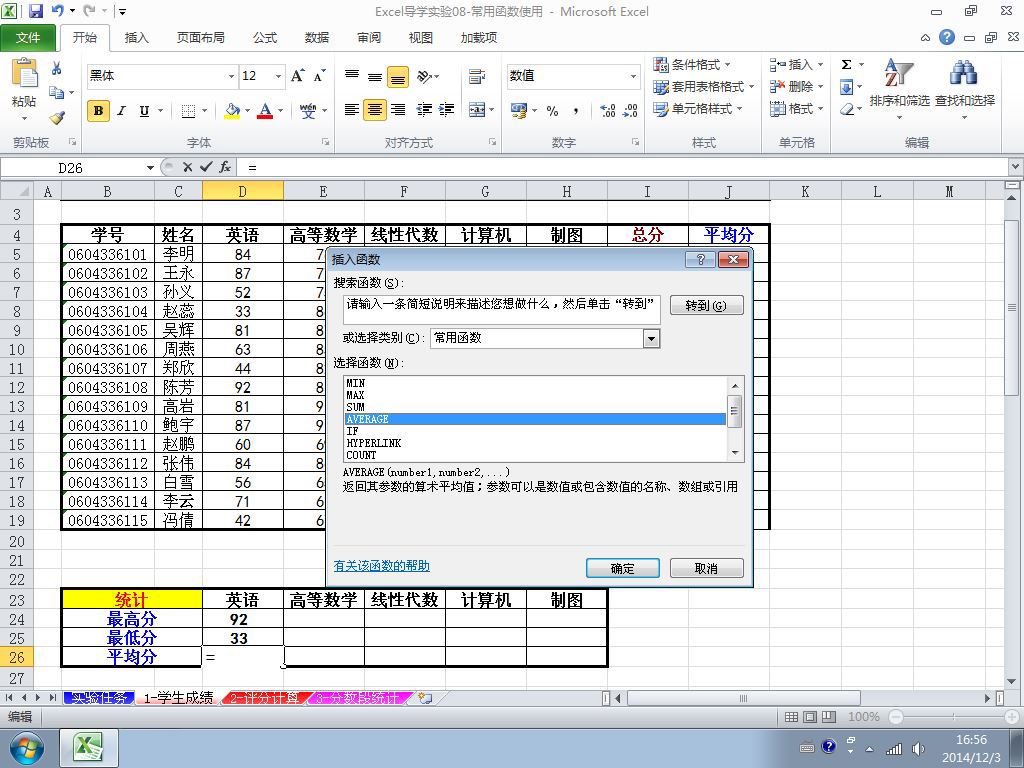Click the formula bar confirm checkmark

(206, 167)
